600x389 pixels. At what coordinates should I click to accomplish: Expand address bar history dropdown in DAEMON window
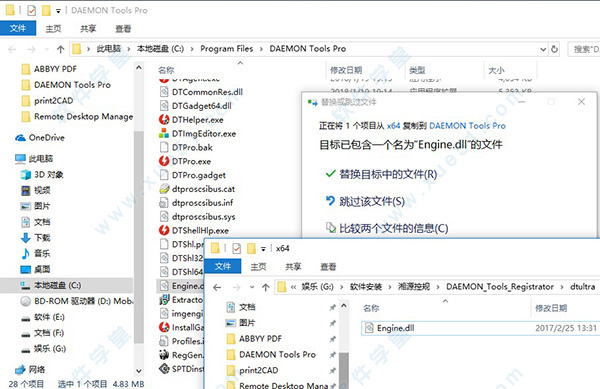[x=543, y=49]
